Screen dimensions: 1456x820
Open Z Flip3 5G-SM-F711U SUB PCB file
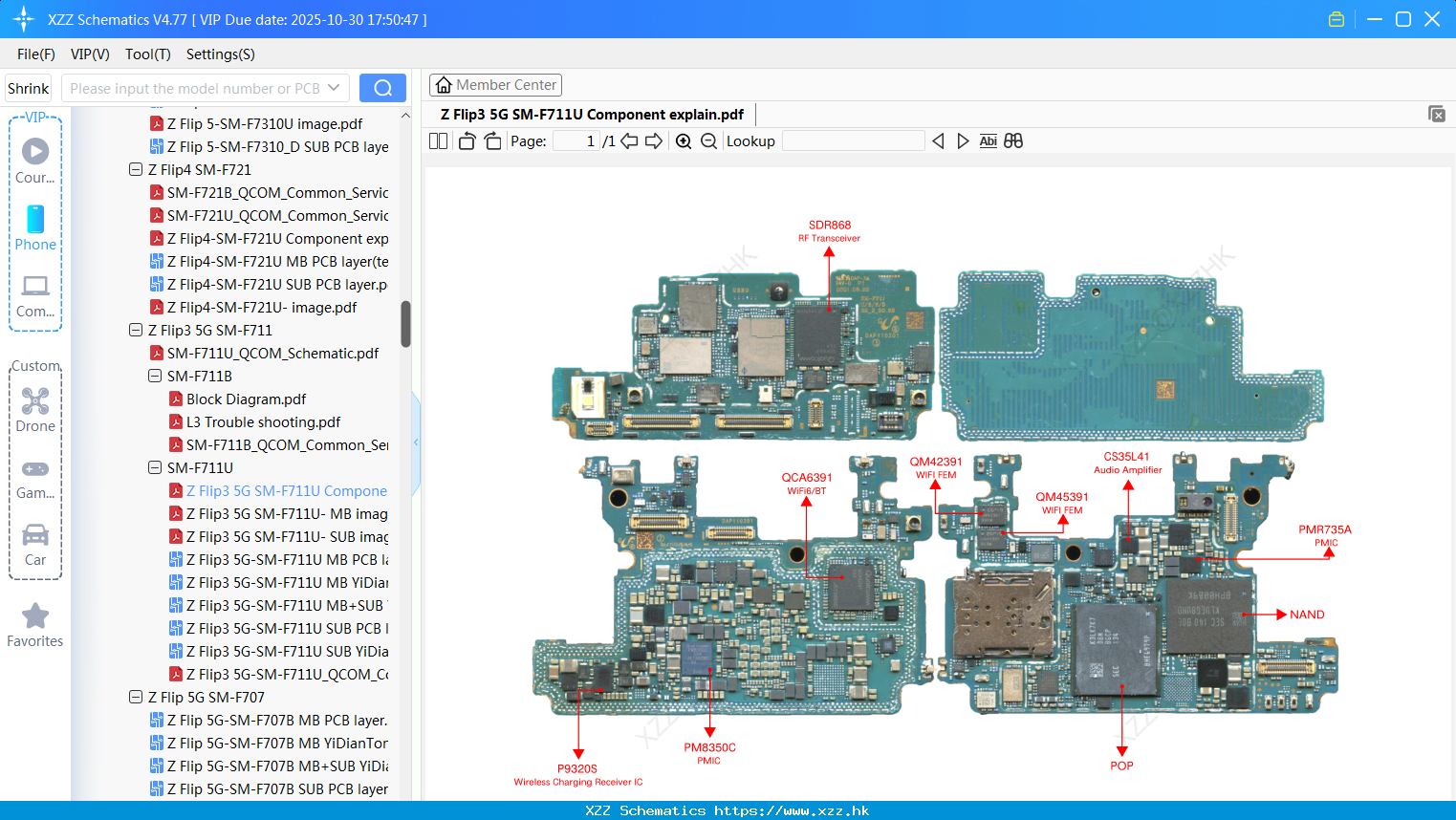(279, 629)
